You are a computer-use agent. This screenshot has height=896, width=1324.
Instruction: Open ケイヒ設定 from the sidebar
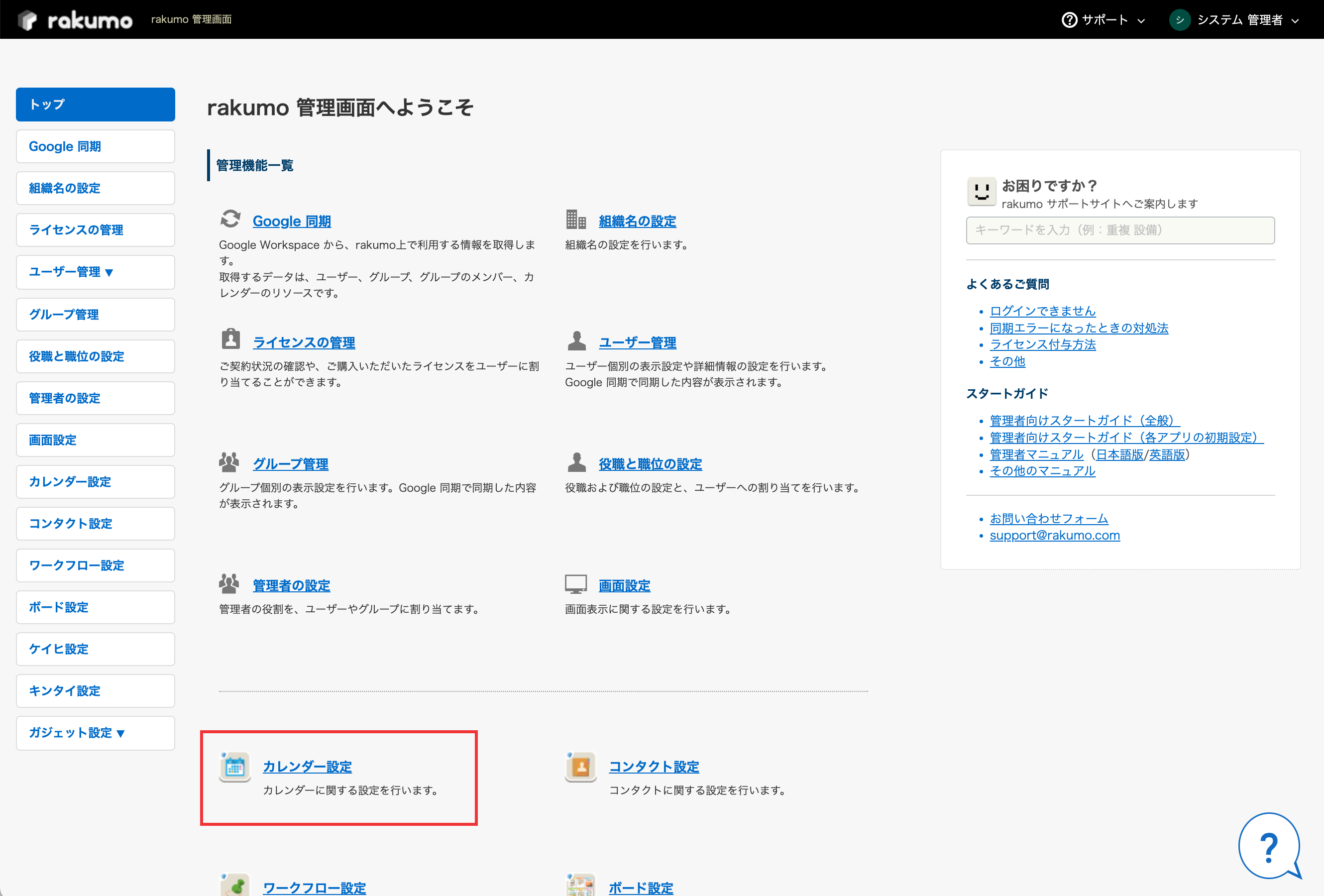95,649
